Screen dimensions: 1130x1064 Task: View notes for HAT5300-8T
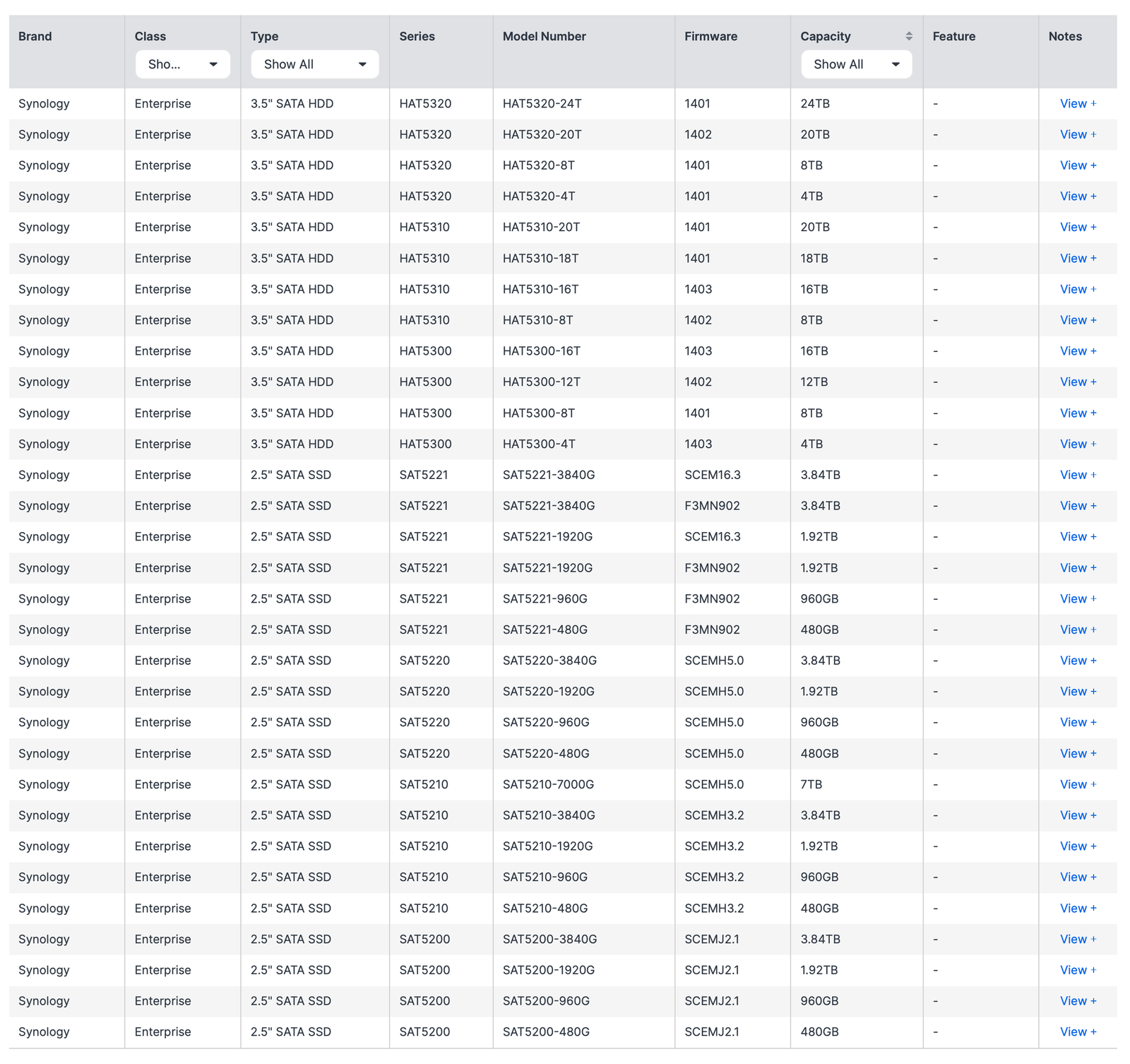(x=1078, y=413)
